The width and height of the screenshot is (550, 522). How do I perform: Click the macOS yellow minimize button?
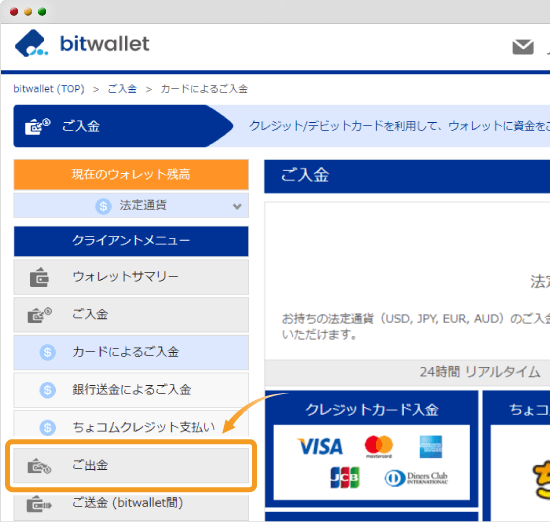click(28, 12)
